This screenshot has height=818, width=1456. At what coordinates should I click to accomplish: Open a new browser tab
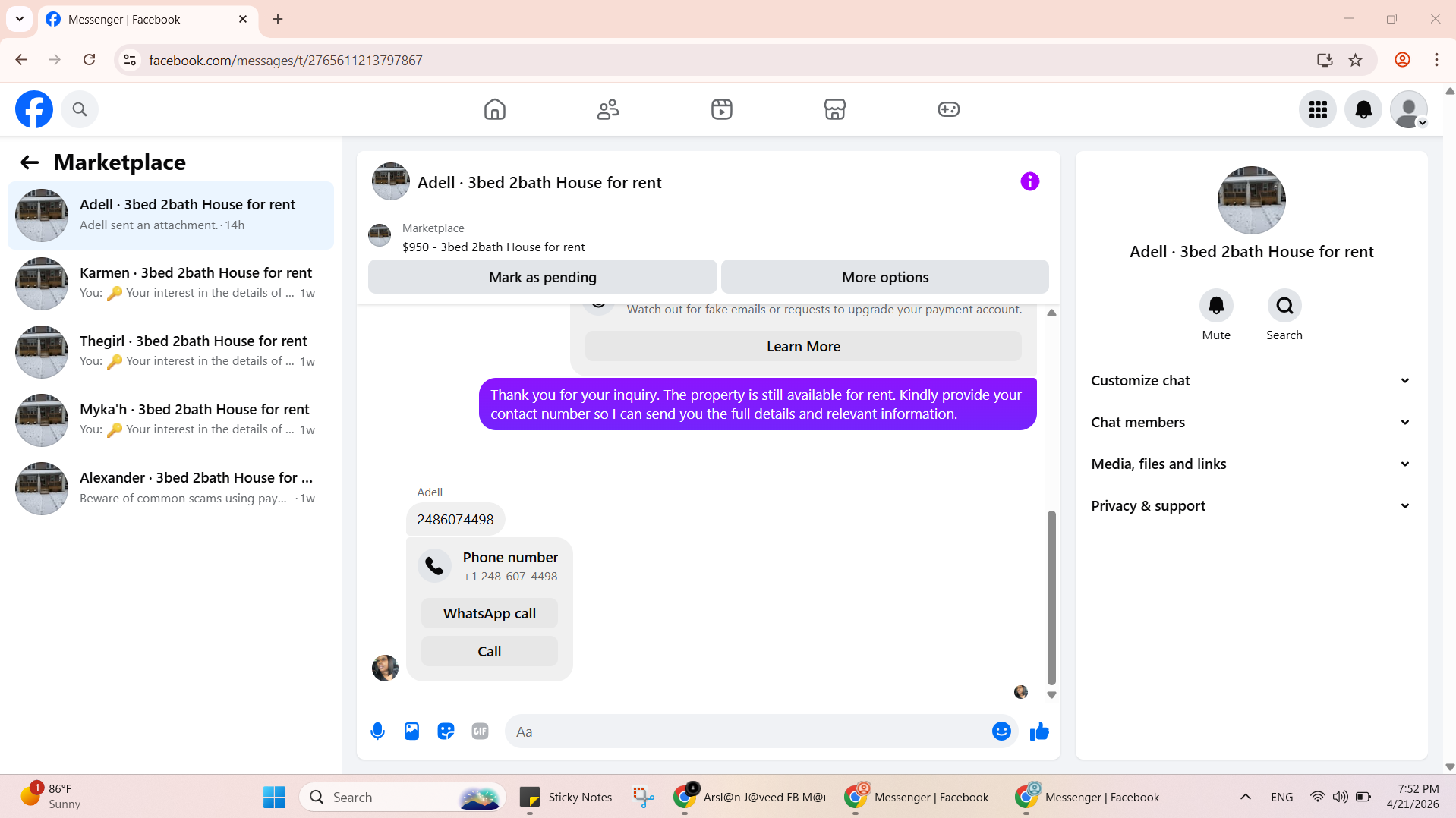(278, 19)
